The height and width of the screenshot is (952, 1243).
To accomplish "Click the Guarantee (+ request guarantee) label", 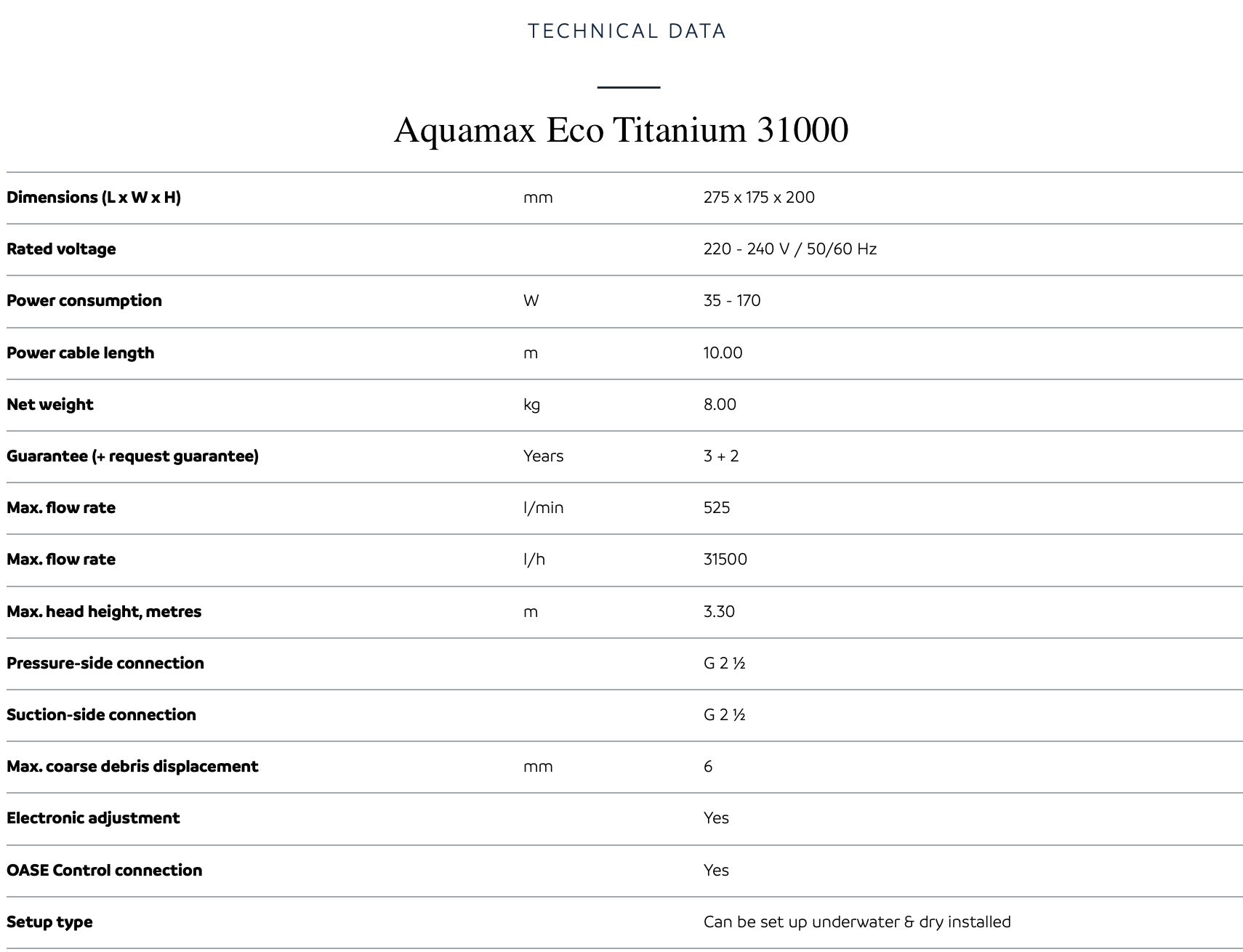I will pyautogui.click(x=132, y=456).
